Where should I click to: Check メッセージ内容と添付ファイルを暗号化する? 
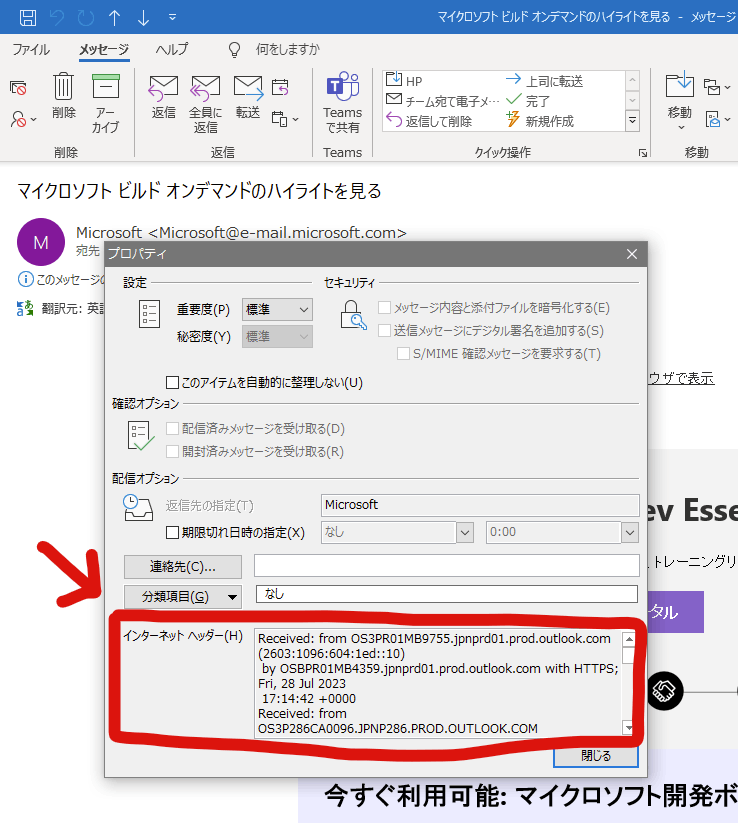click(384, 308)
